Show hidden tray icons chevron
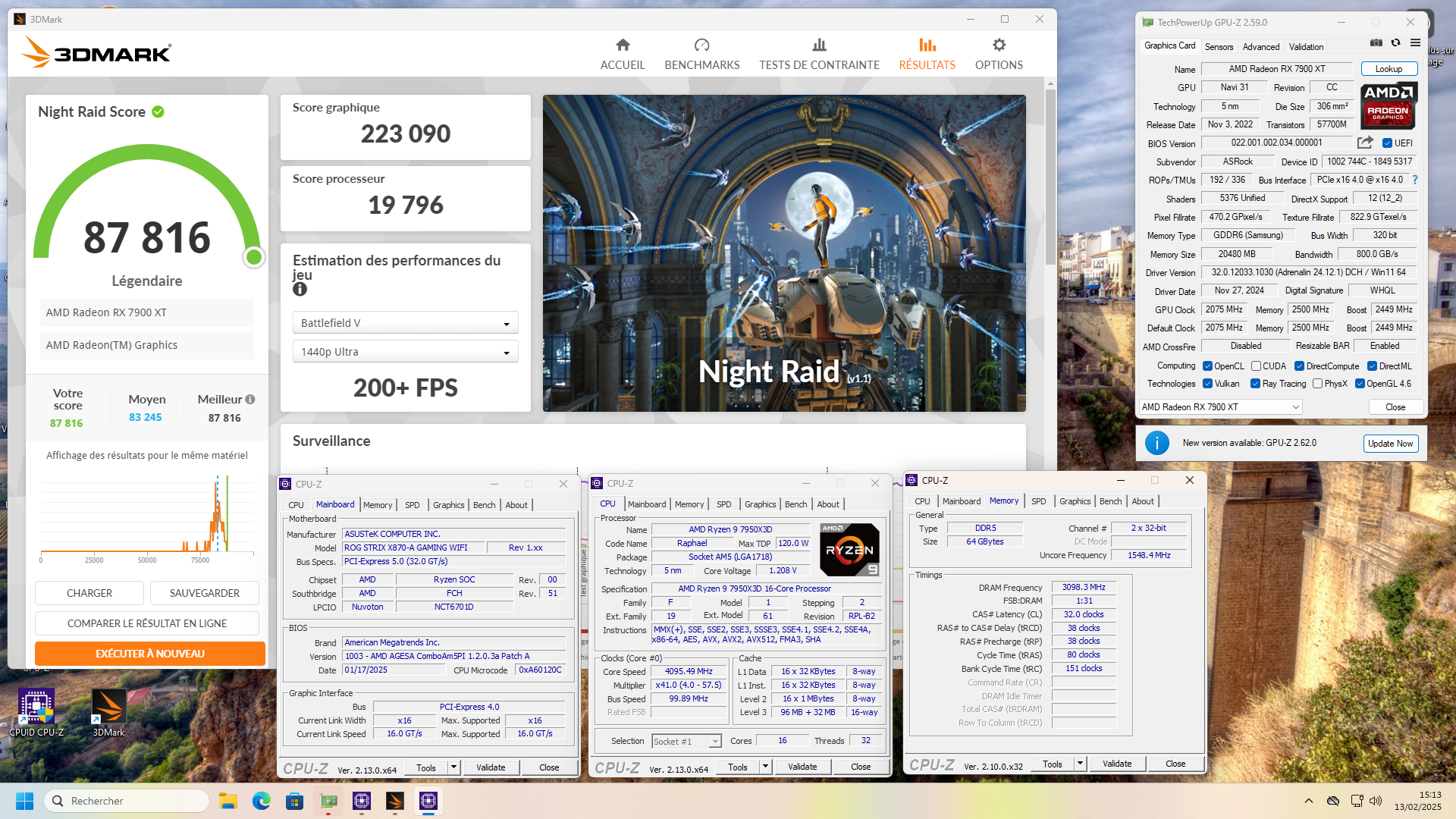The height and width of the screenshot is (819, 1456). 1309,801
